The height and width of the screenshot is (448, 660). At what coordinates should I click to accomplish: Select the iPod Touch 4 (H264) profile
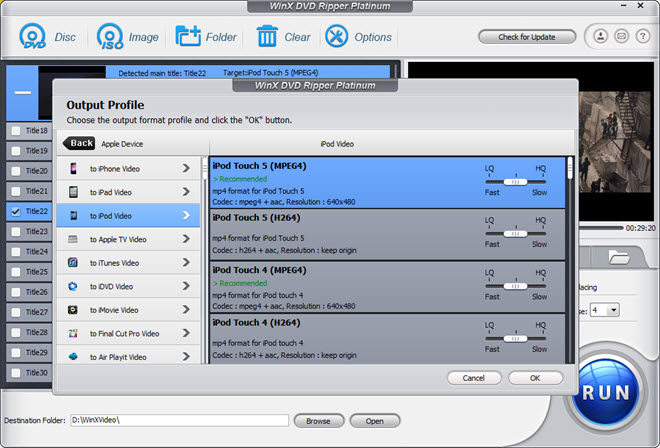tap(387, 339)
